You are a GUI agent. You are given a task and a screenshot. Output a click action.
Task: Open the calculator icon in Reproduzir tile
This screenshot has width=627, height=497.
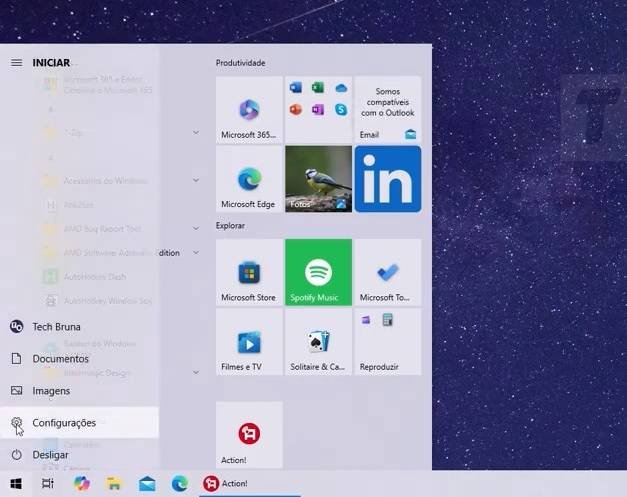click(387, 320)
